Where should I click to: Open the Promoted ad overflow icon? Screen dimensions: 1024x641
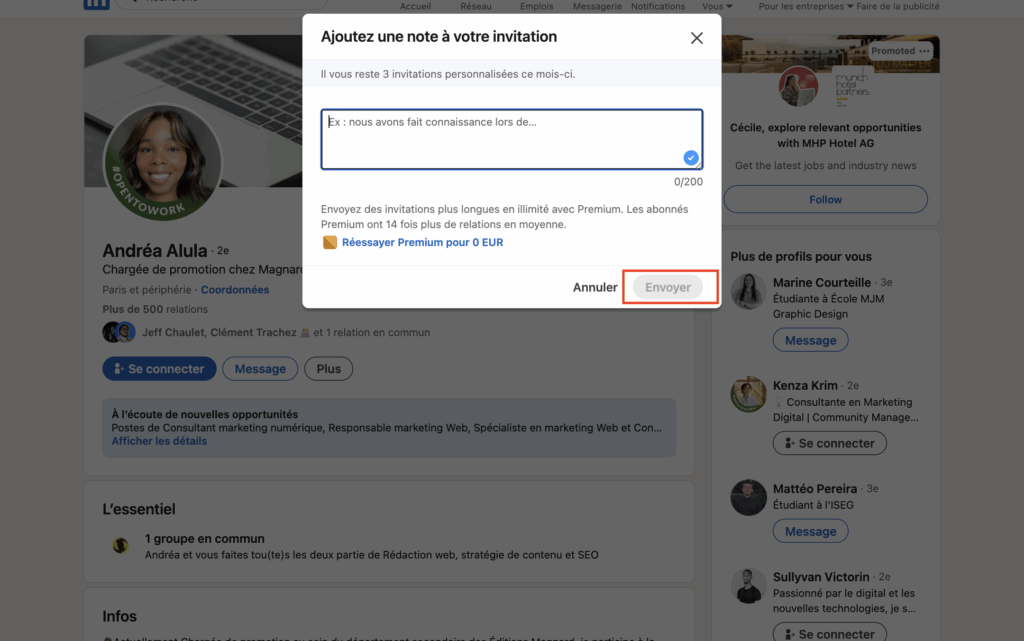tap(924, 50)
